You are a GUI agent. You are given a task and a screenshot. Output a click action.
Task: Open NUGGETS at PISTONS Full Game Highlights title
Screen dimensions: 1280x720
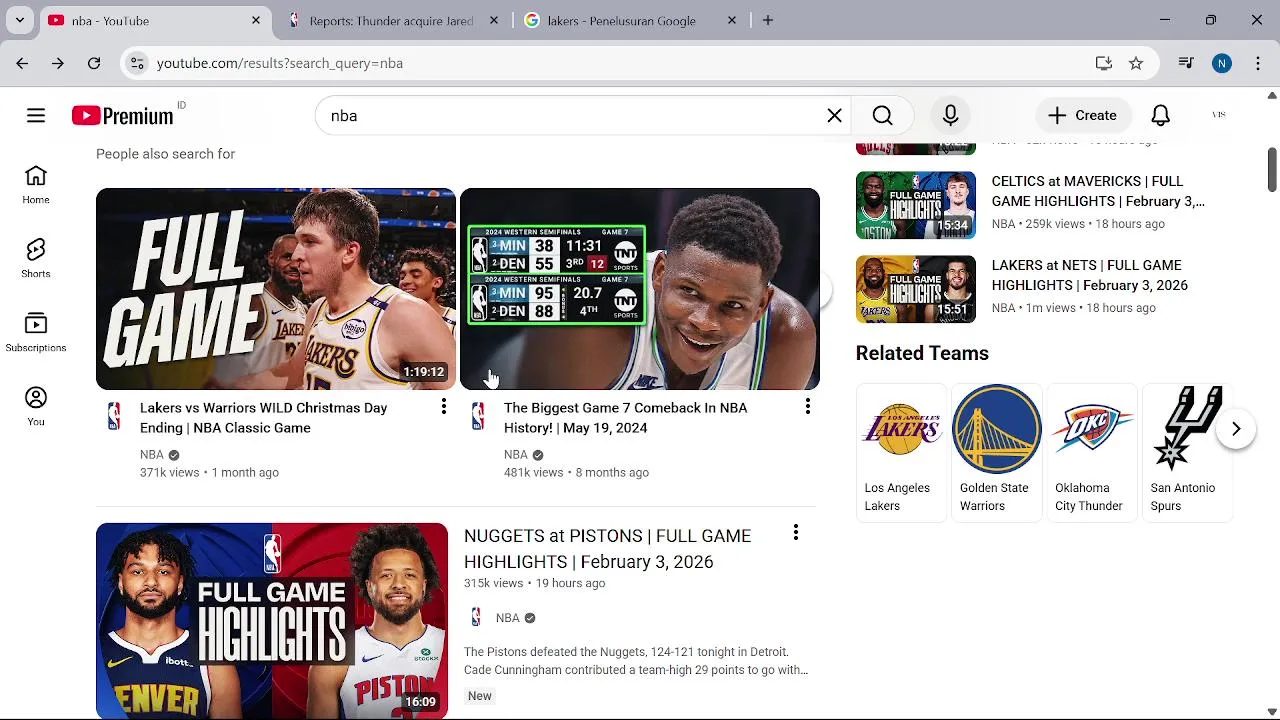[608, 549]
